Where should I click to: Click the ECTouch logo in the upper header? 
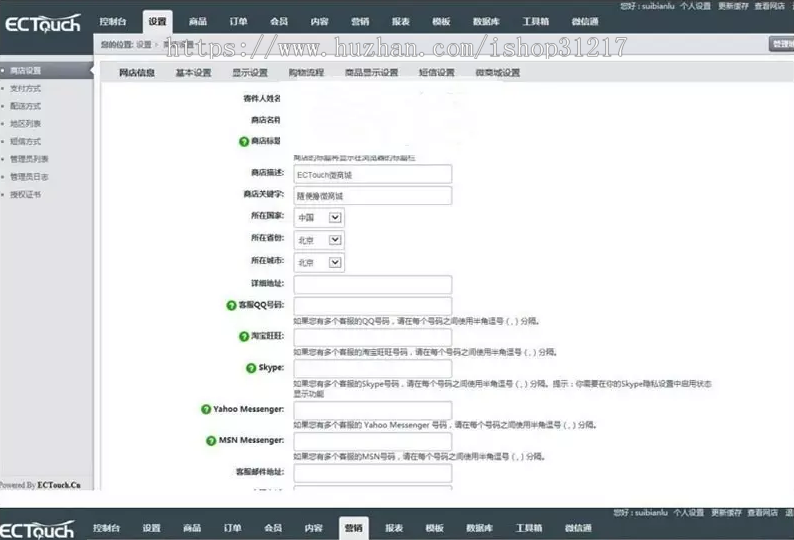pyautogui.click(x=43, y=24)
